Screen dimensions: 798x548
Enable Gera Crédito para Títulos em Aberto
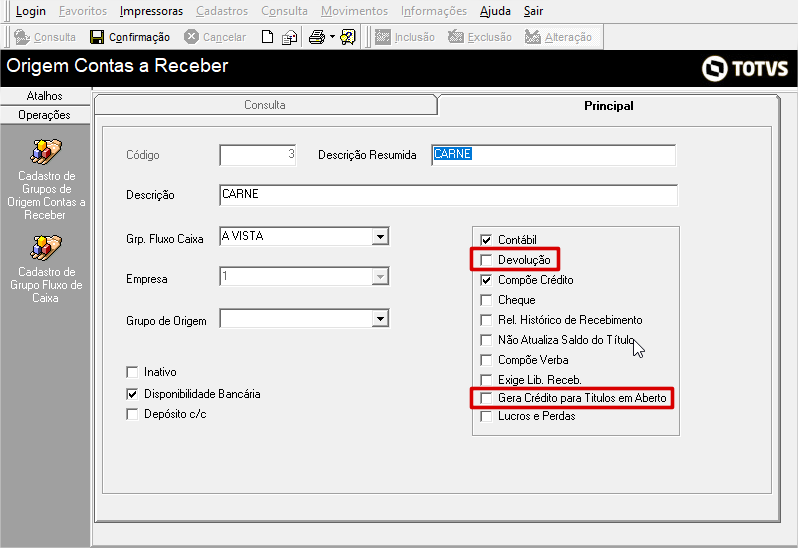486,398
